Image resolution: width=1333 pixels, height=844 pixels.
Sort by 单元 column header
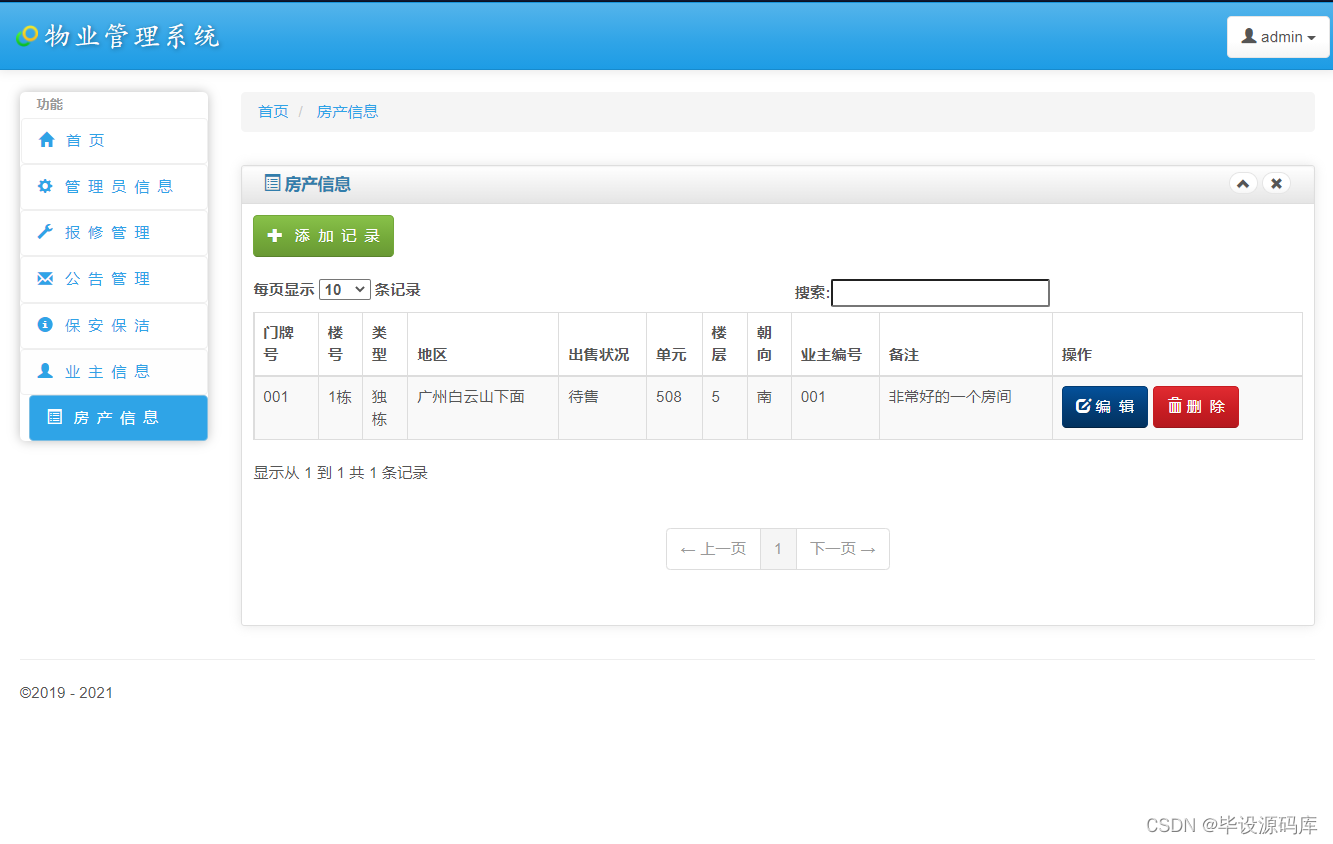pyautogui.click(x=675, y=344)
